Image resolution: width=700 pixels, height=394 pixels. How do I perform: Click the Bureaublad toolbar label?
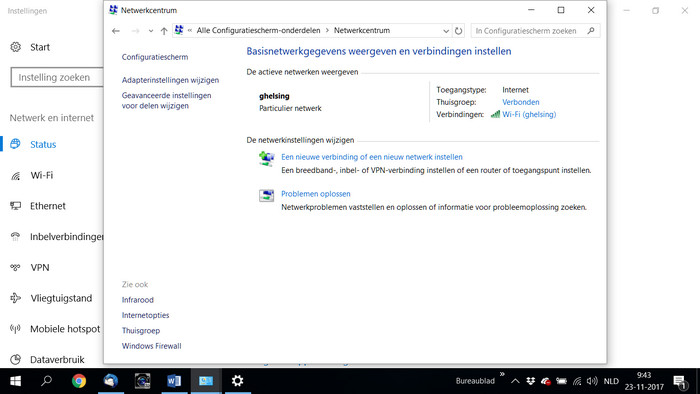pyautogui.click(x=475, y=381)
